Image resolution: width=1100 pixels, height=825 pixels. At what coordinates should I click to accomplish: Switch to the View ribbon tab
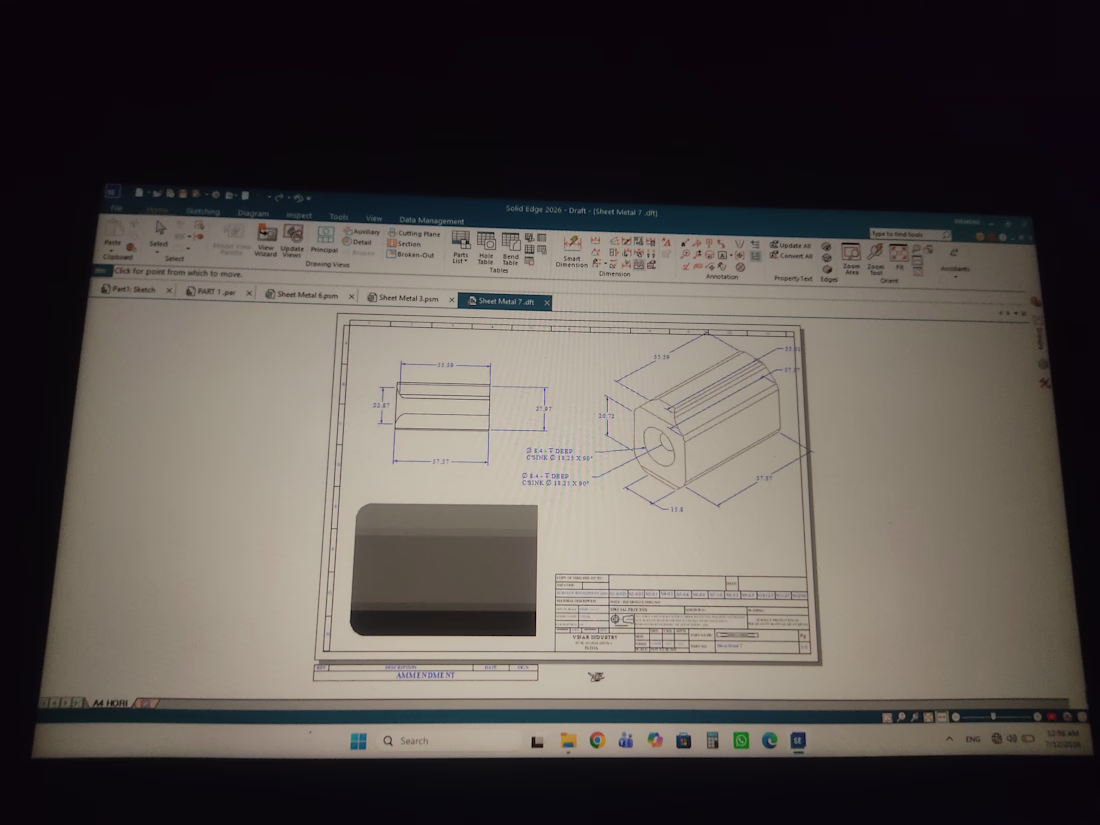point(374,218)
